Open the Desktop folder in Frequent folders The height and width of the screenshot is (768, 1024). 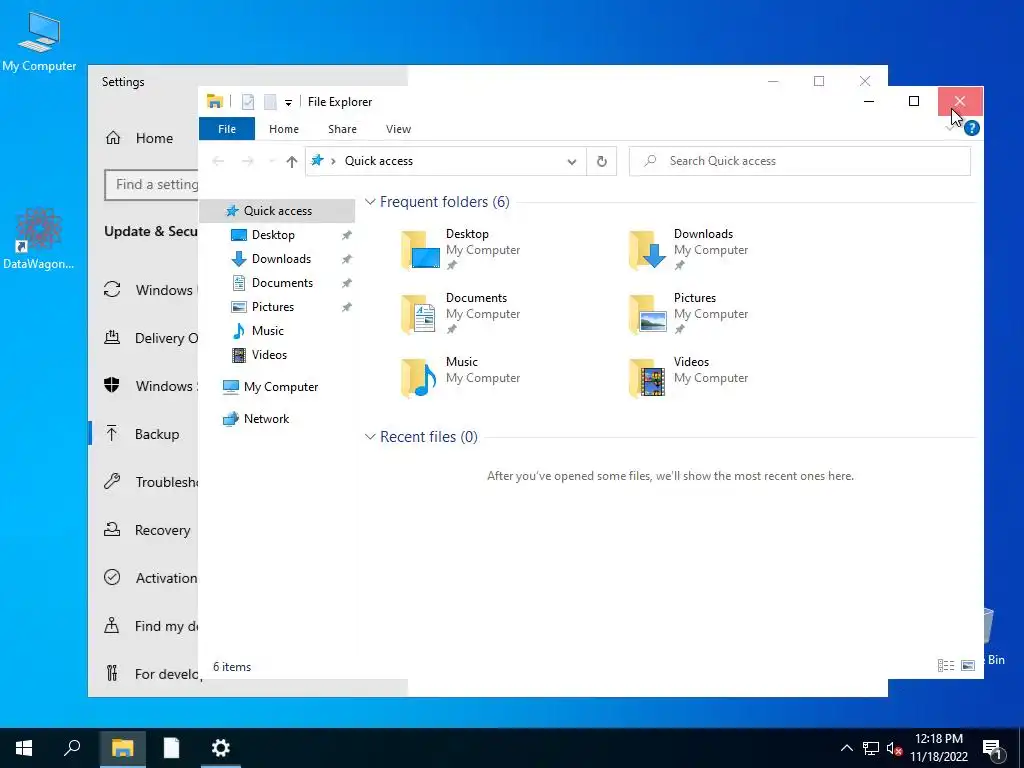pos(460,249)
